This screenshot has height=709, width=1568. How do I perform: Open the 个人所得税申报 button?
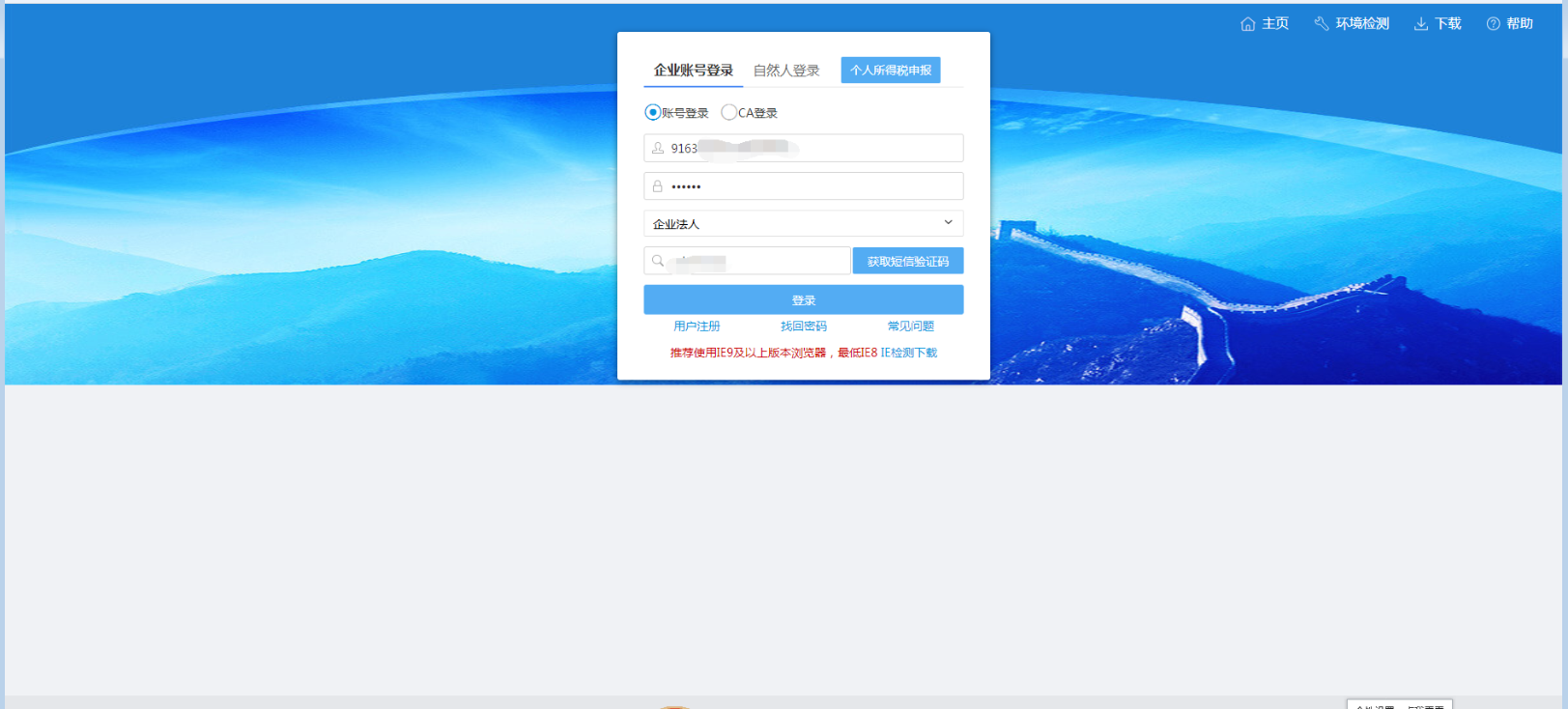coord(890,71)
